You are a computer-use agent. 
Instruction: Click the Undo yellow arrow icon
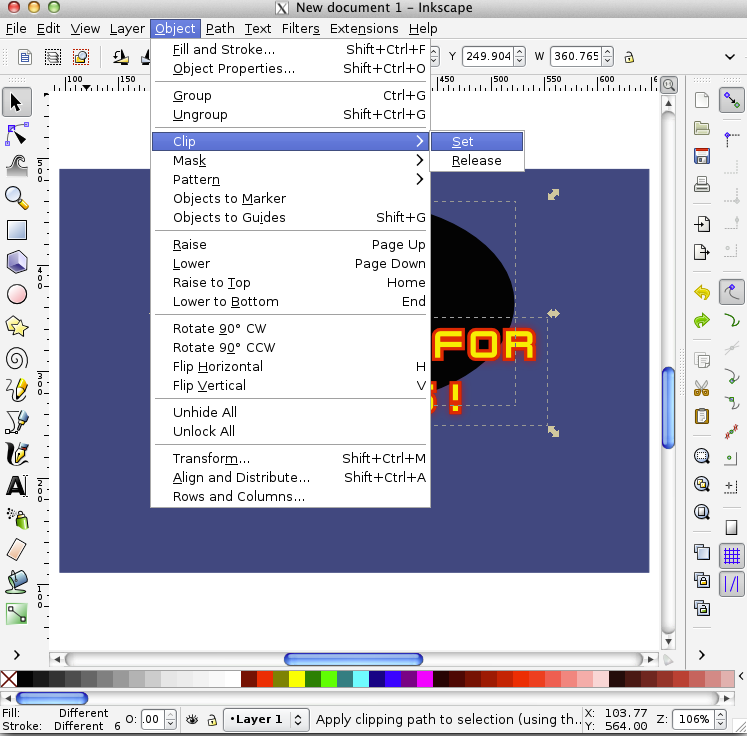point(702,293)
